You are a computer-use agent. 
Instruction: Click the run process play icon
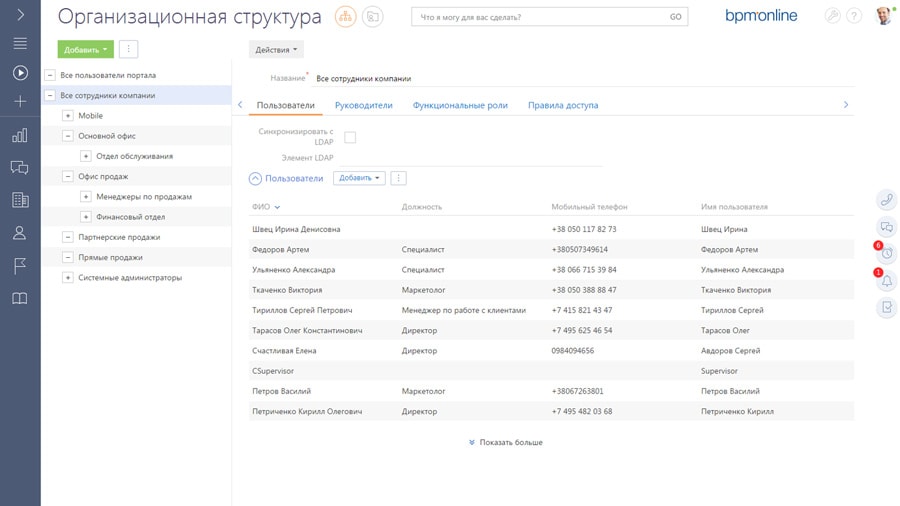pos(20,73)
